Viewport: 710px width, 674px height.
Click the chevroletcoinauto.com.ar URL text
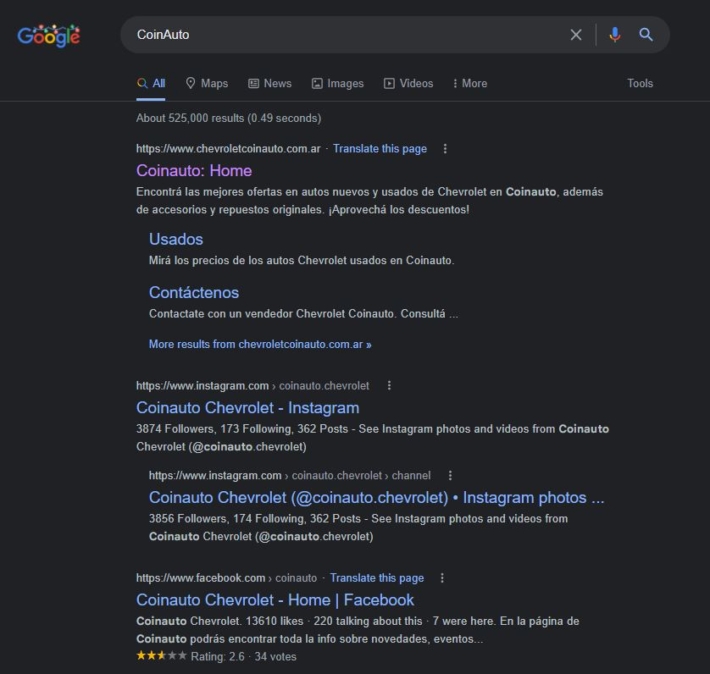point(228,149)
